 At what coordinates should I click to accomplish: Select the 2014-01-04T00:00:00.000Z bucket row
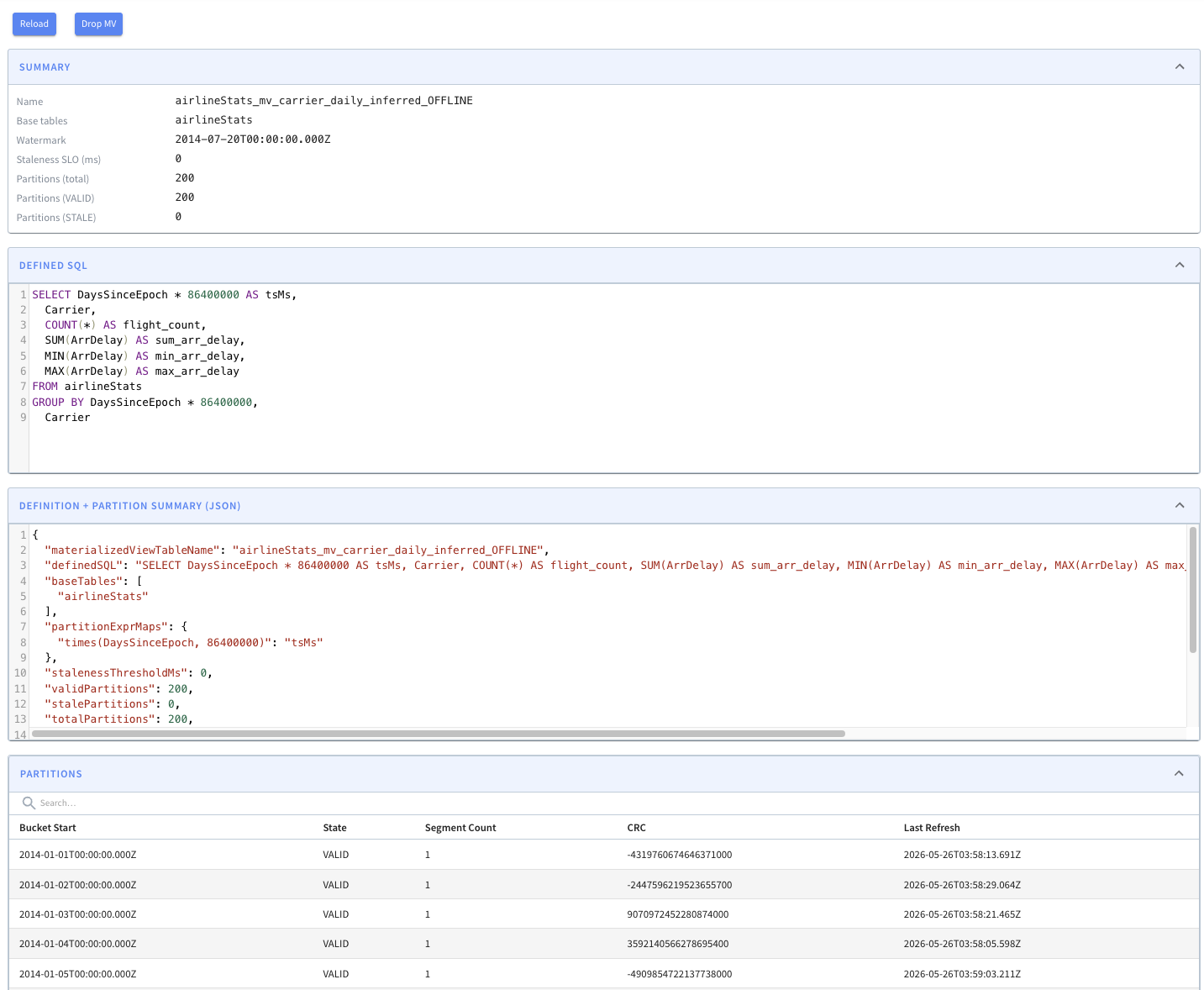(x=603, y=944)
